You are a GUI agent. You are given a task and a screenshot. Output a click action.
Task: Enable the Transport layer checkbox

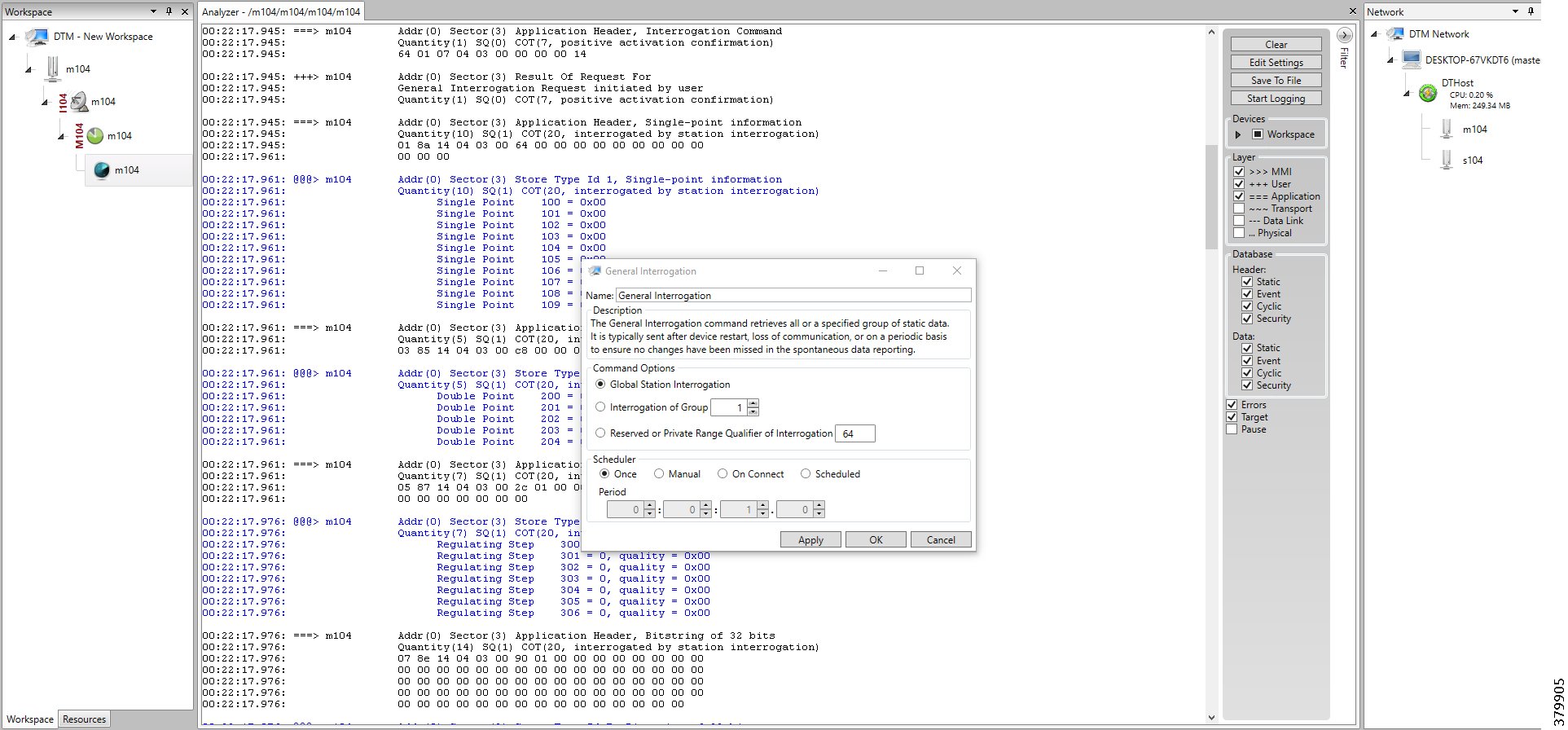[x=1239, y=208]
